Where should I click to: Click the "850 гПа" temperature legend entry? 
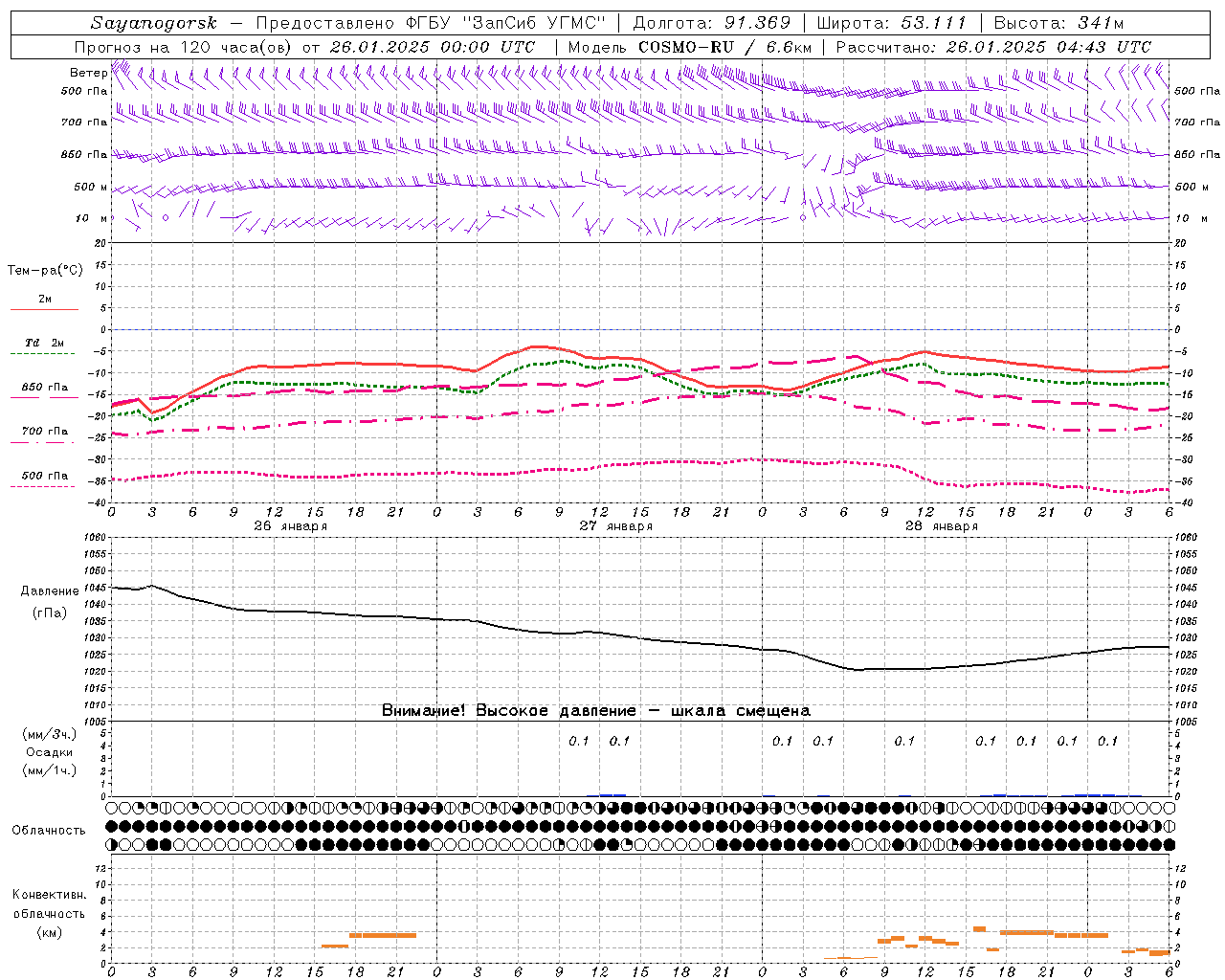coord(45,388)
